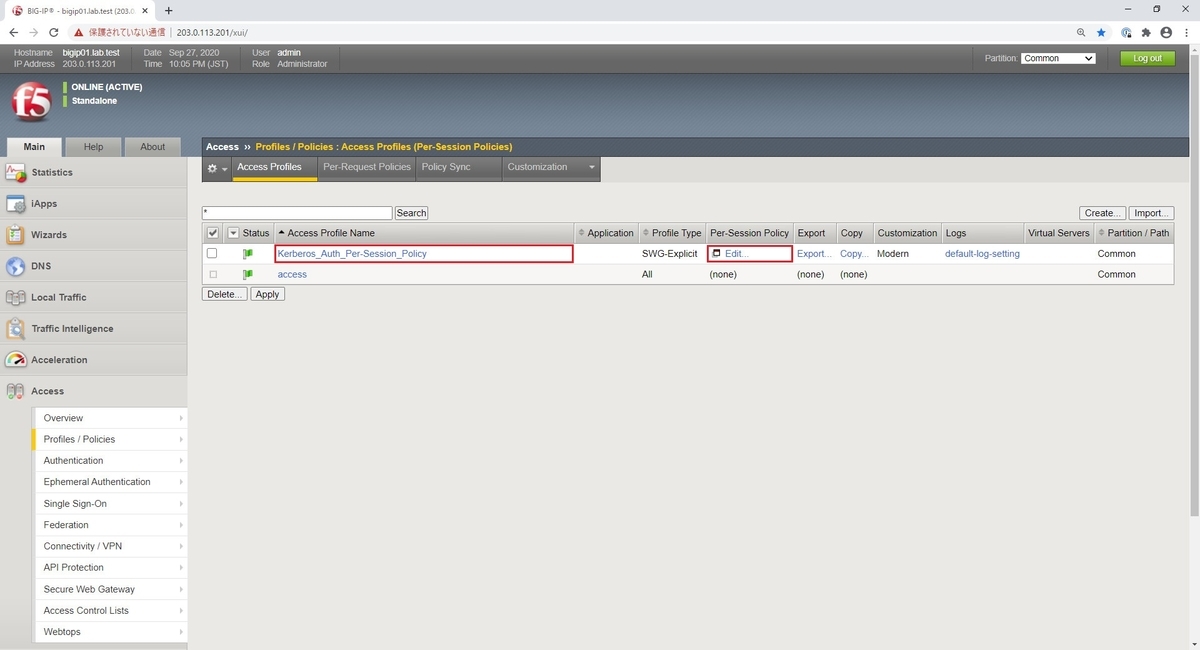This screenshot has height=650, width=1200.
Task: Click green status flag for Kerberos_Auth_Per-Session_Policy
Action: [x=248, y=254]
